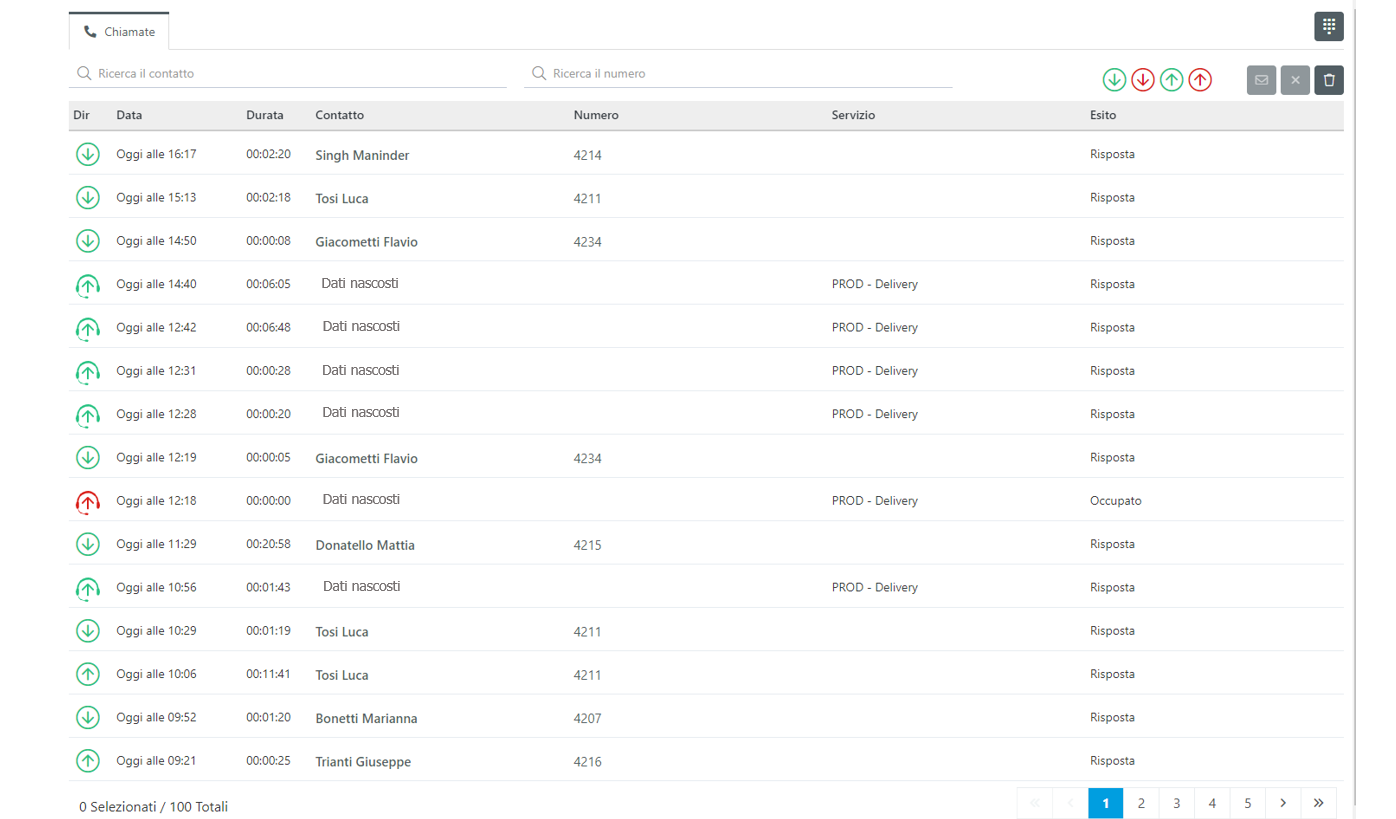
Task: Go to next page arrow
Action: [1283, 803]
